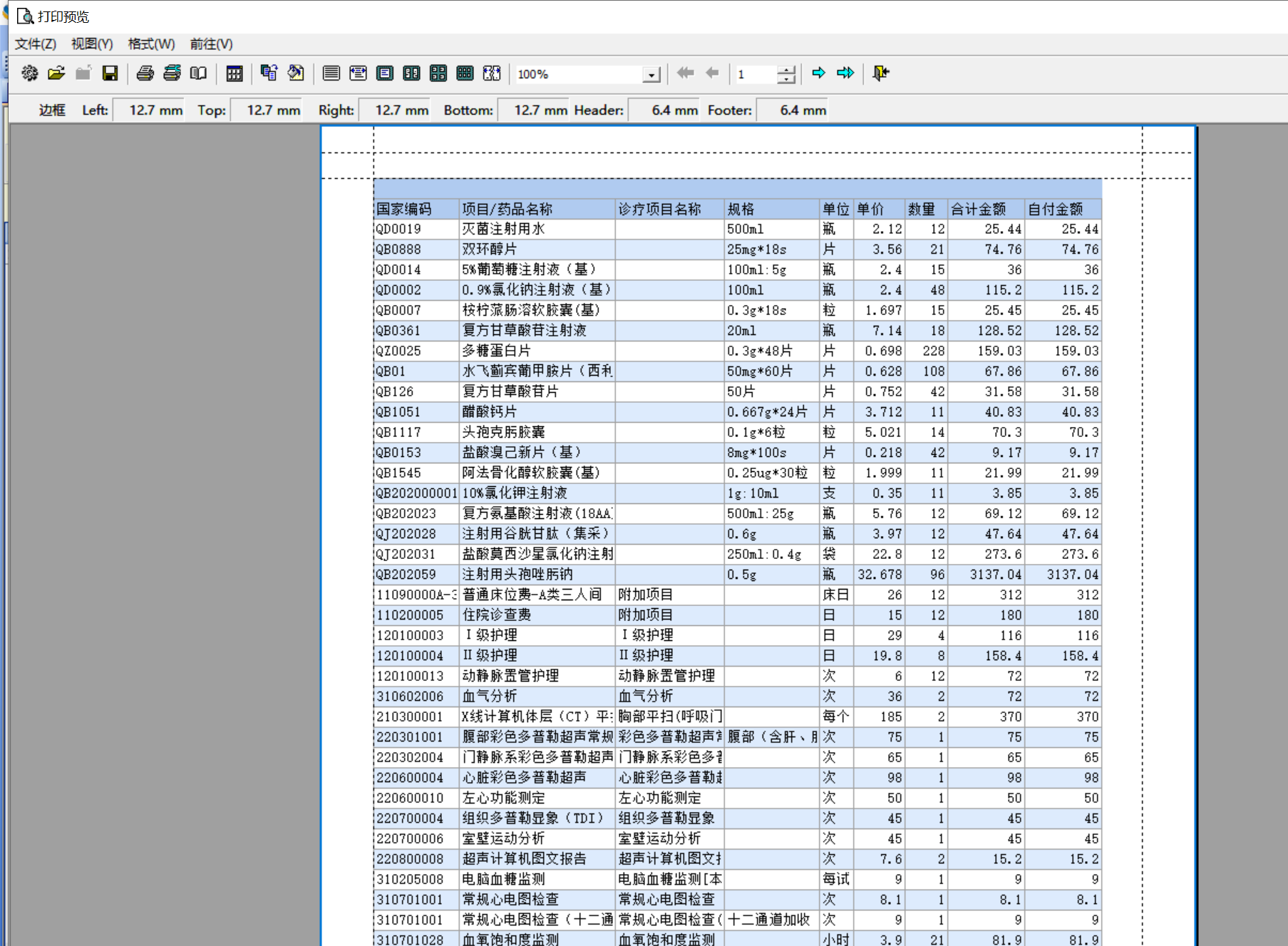Jump to last page with double arrow

(x=845, y=73)
